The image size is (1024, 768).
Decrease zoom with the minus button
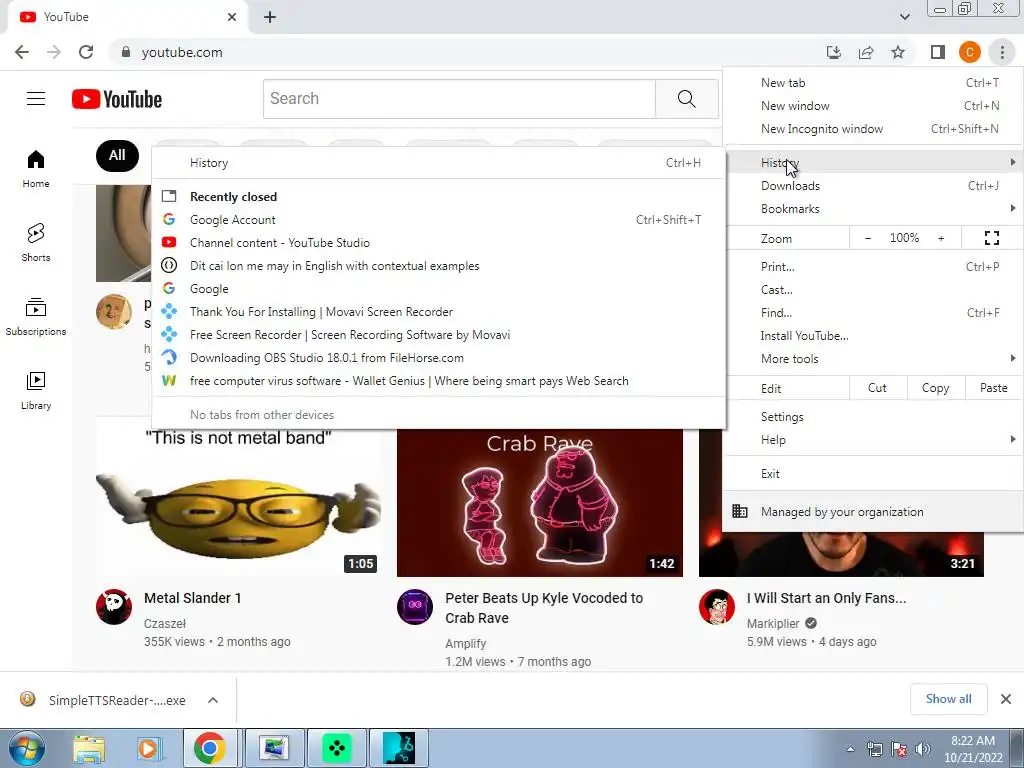pyautogui.click(x=868, y=238)
